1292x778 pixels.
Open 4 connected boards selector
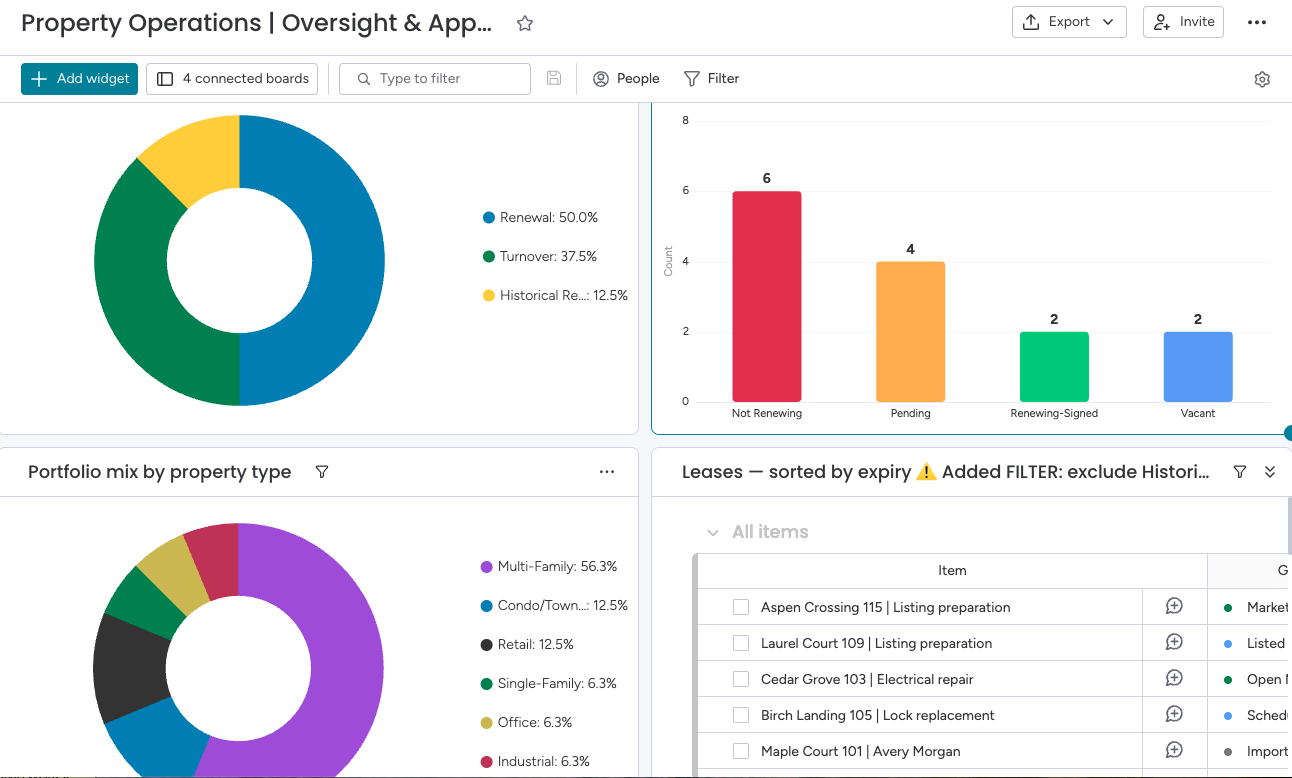(x=232, y=79)
